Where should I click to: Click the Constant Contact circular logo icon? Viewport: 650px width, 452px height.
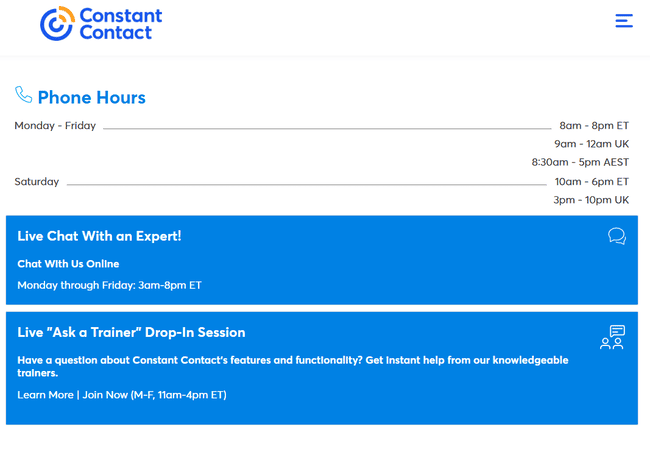(x=57, y=24)
